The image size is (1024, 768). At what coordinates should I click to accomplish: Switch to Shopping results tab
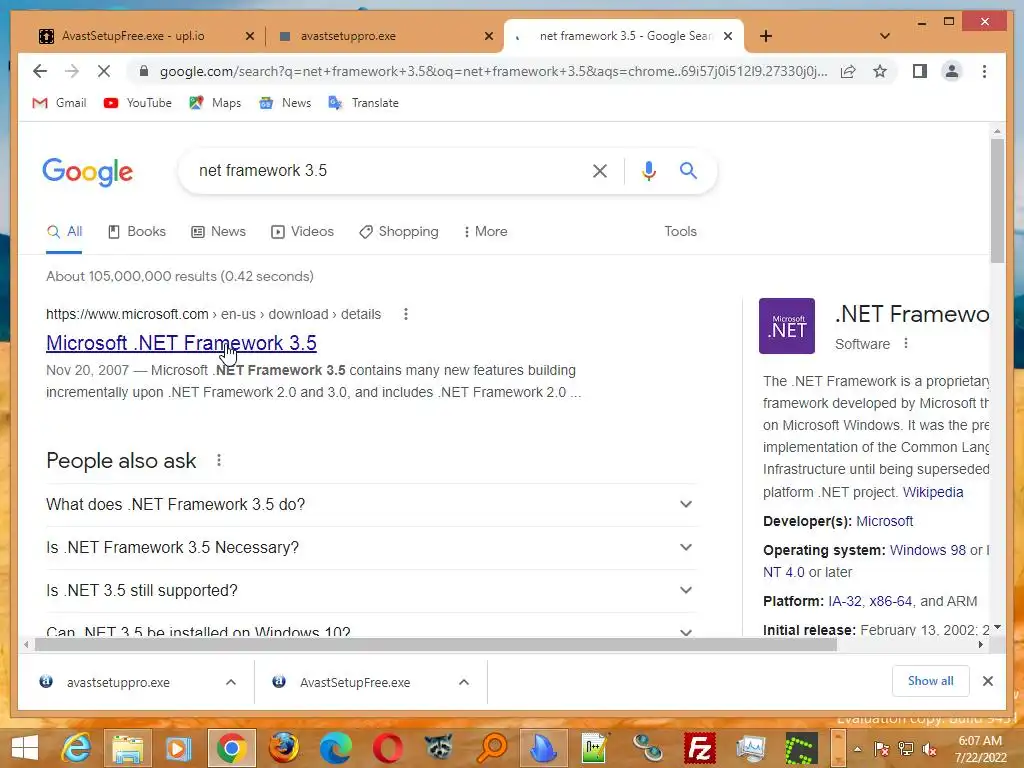point(399,232)
